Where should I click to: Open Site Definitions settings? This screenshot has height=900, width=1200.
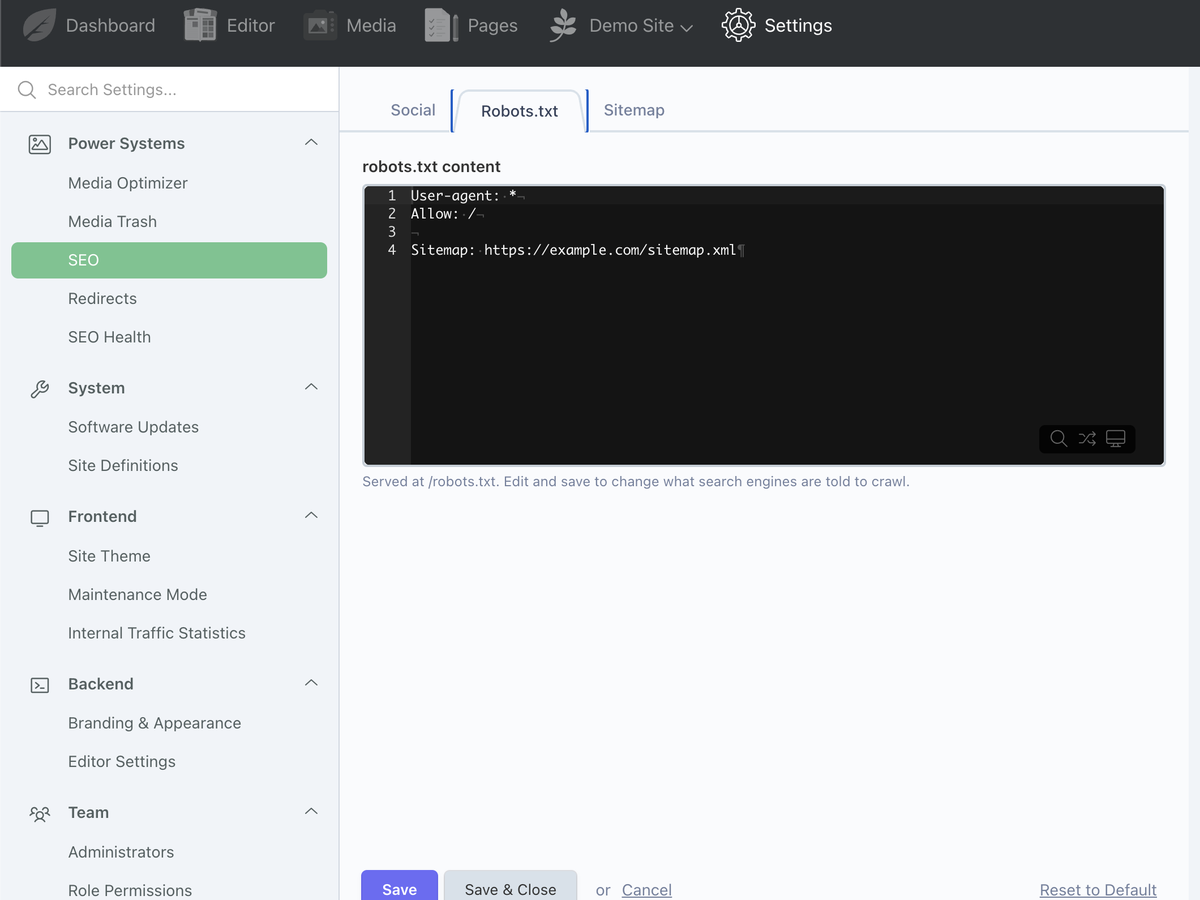[123, 466]
